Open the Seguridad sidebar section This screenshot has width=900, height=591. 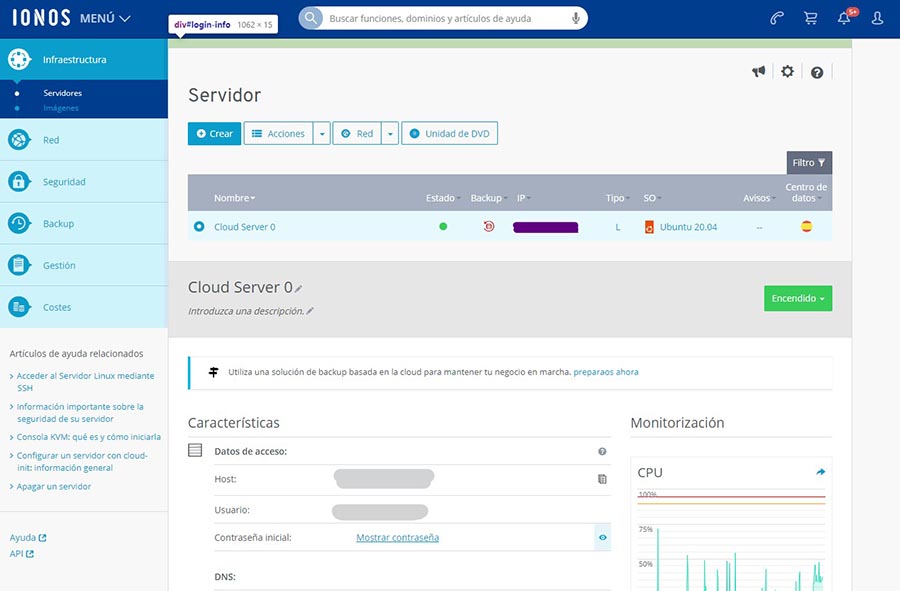click(64, 182)
